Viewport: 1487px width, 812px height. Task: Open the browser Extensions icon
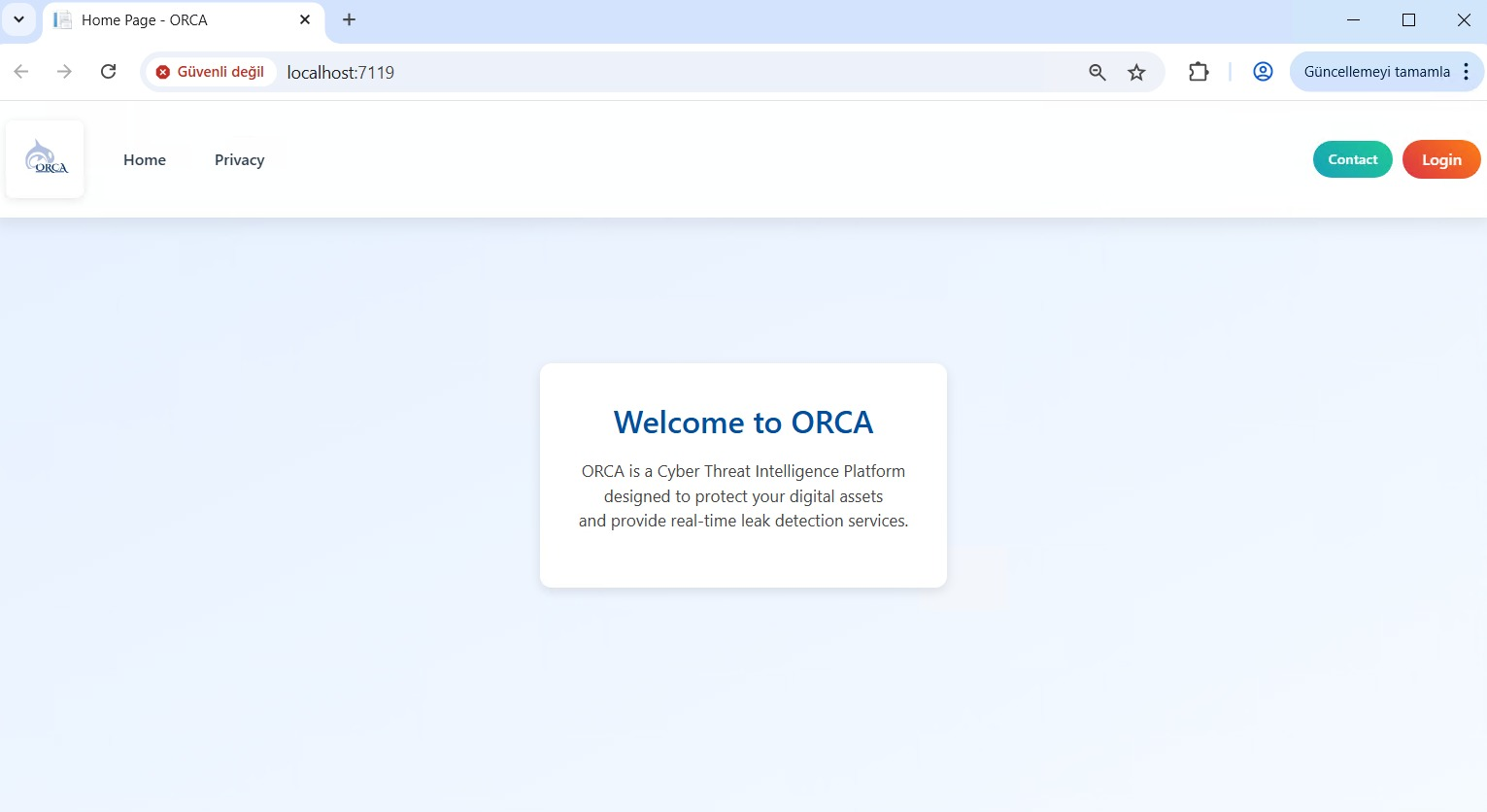(1198, 71)
